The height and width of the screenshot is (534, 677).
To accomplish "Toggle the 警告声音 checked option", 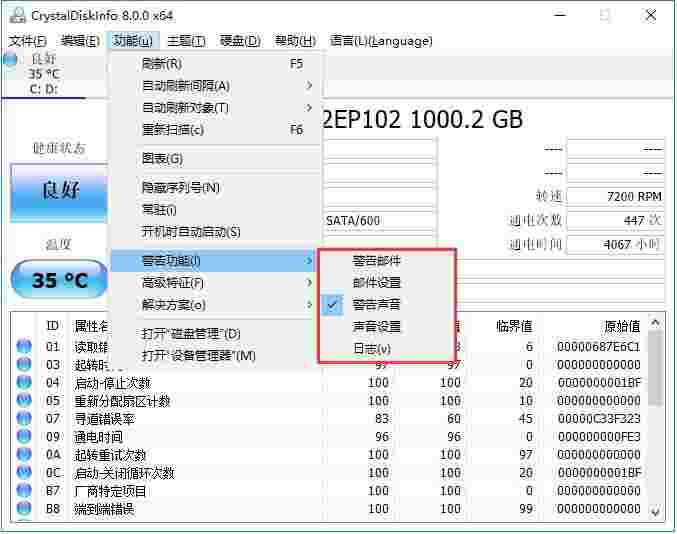I will [387, 305].
